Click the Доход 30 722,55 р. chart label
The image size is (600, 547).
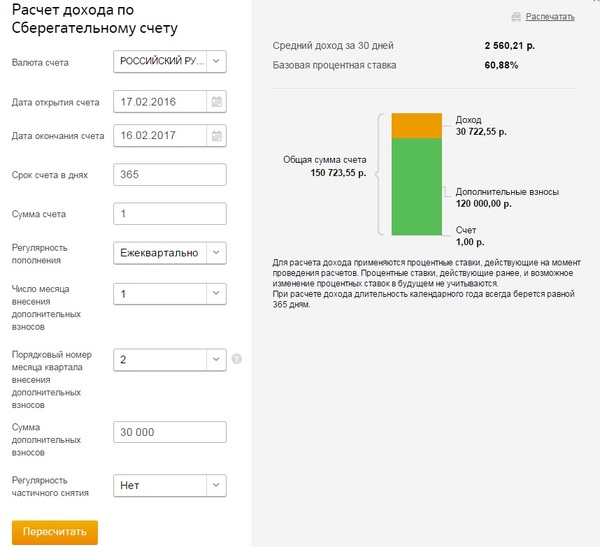480,126
